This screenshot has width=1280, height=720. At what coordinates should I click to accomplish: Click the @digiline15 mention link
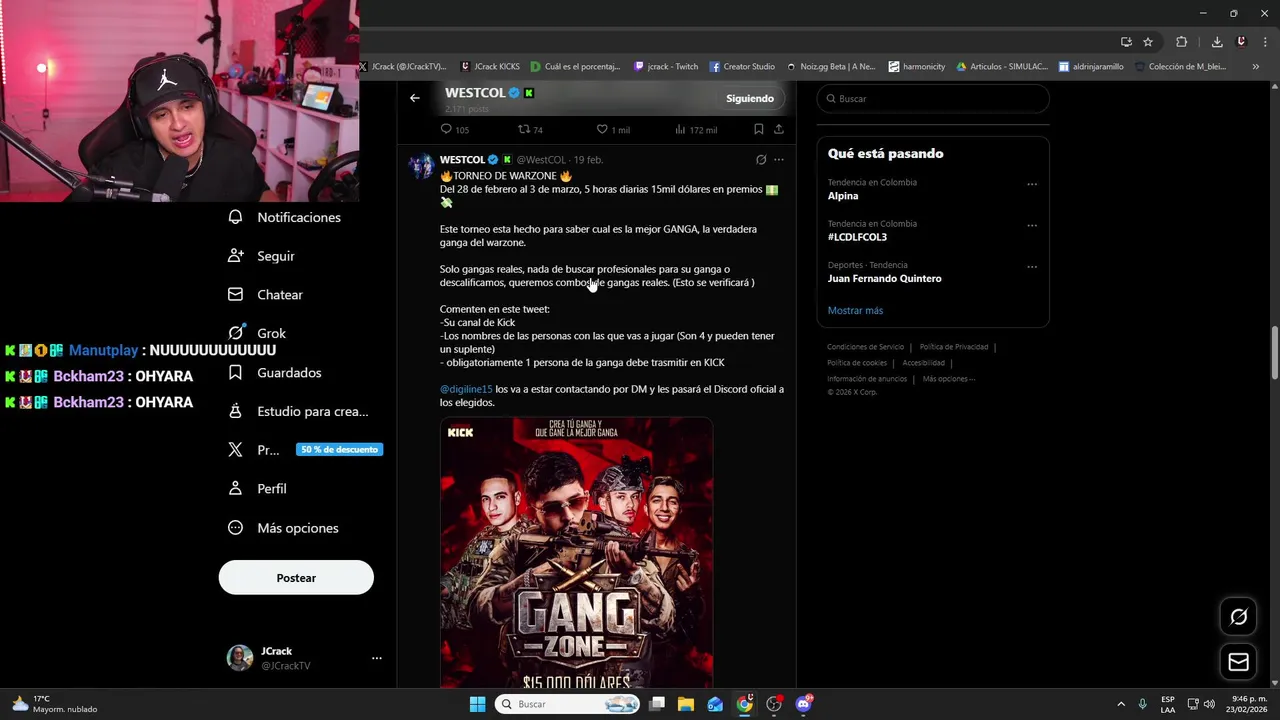tap(466, 389)
